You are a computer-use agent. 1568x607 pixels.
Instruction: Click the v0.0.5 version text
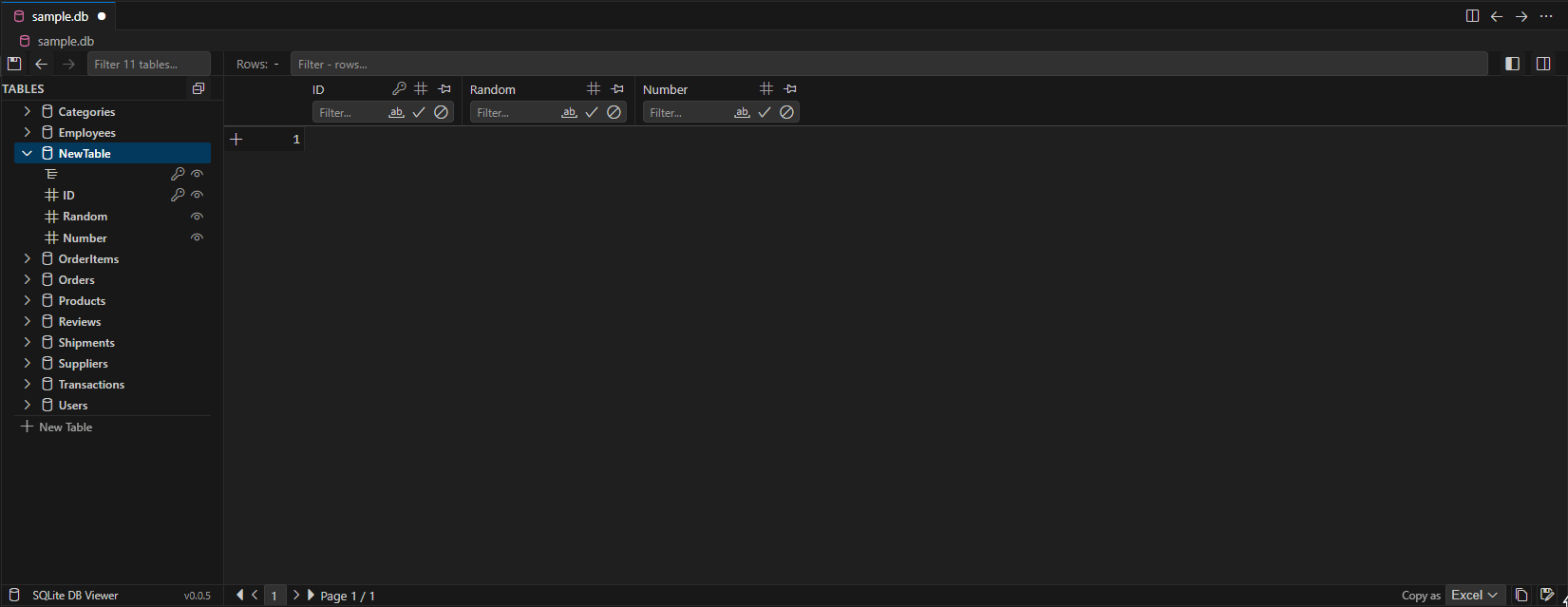click(x=198, y=596)
